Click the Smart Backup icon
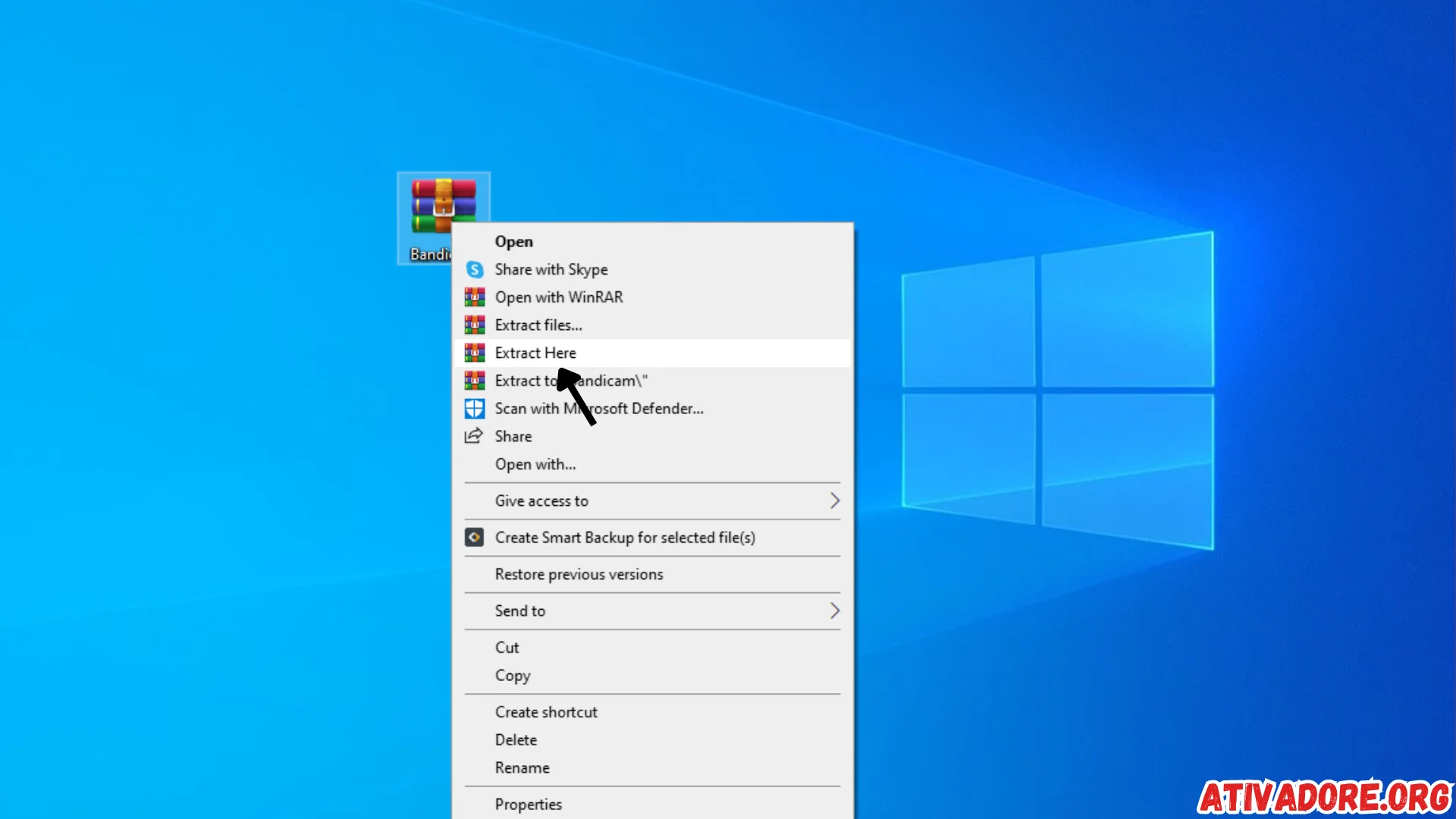Screen dimensions: 1456x819 [x=474, y=537]
